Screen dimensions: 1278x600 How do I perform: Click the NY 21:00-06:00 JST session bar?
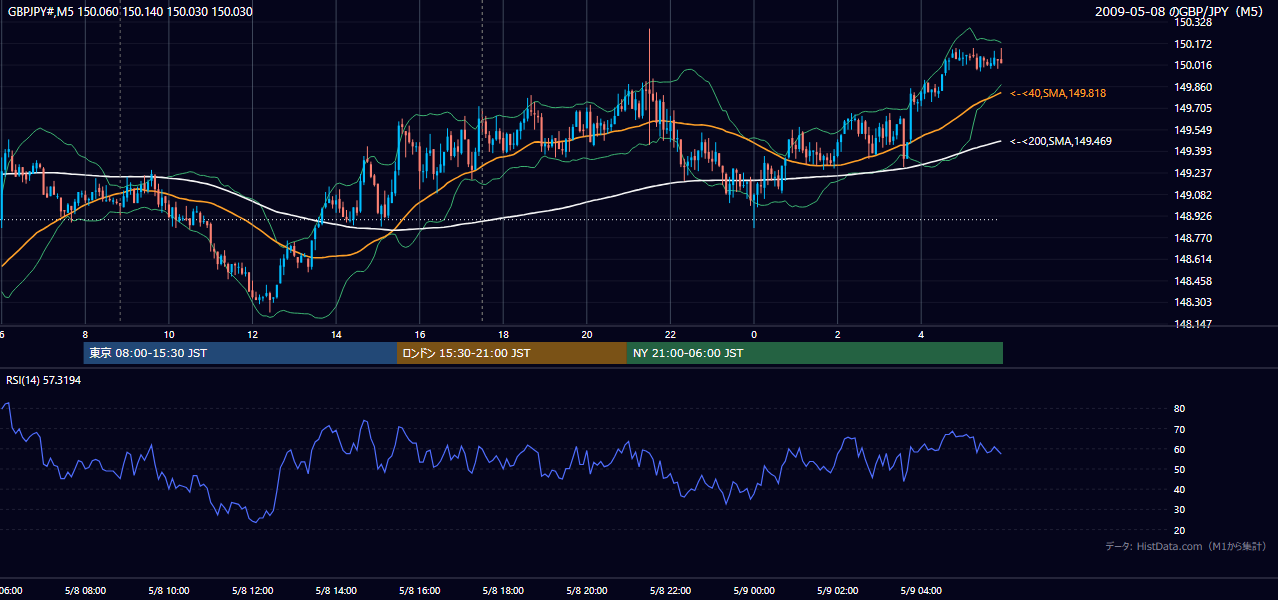pyautogui.click(x=815, y=353)
